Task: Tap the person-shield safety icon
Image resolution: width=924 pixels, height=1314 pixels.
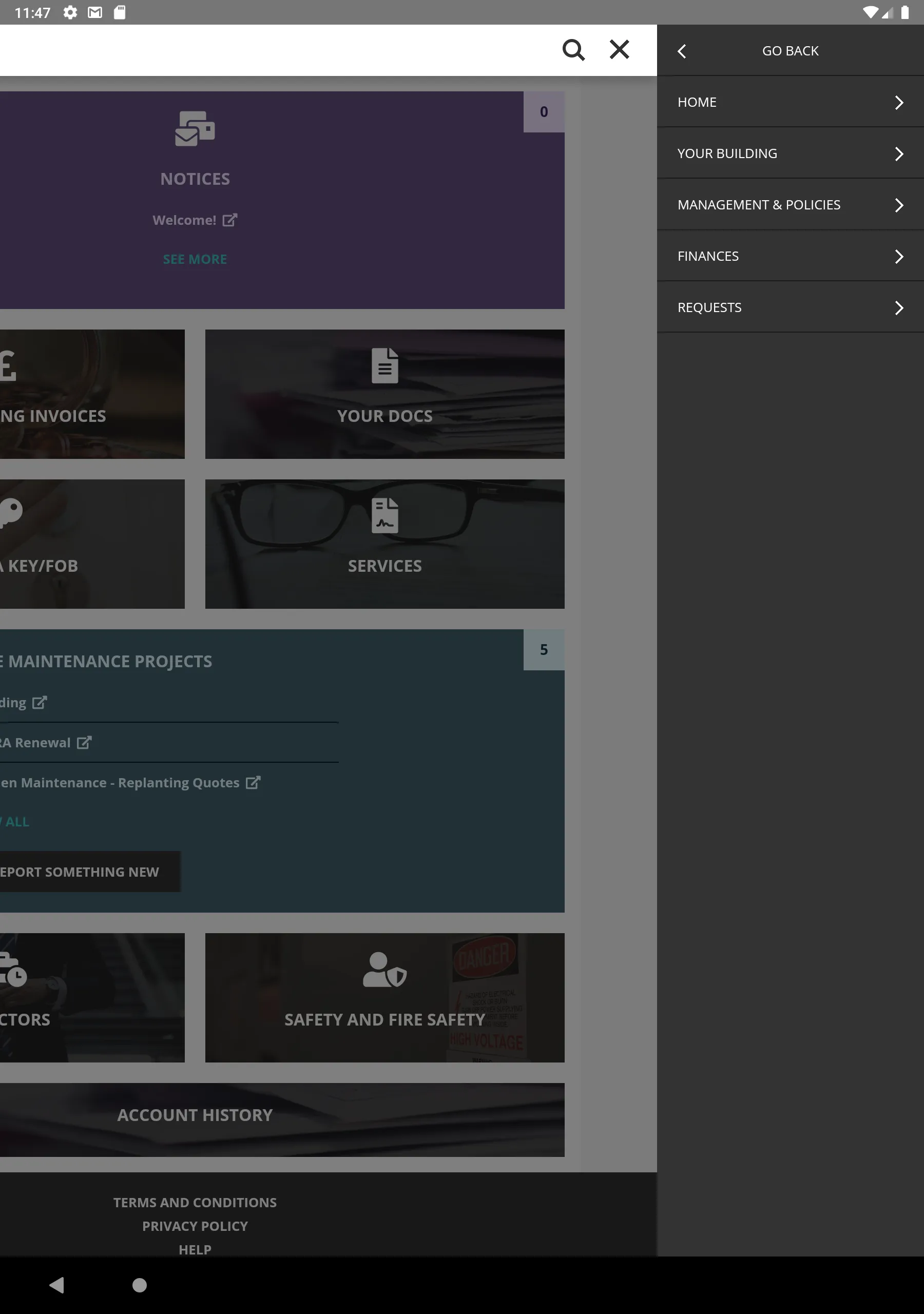Action: [384, 970]
